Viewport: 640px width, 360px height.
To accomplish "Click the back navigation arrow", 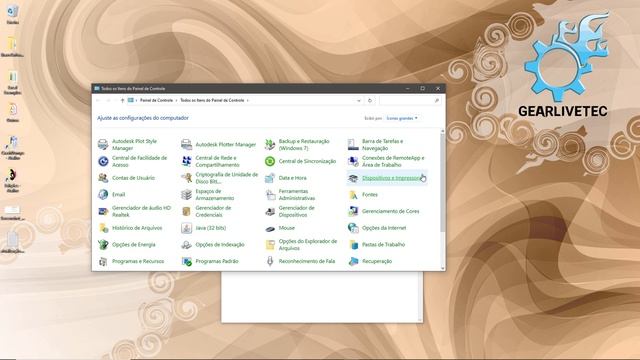I will click(x=98, y=100).
